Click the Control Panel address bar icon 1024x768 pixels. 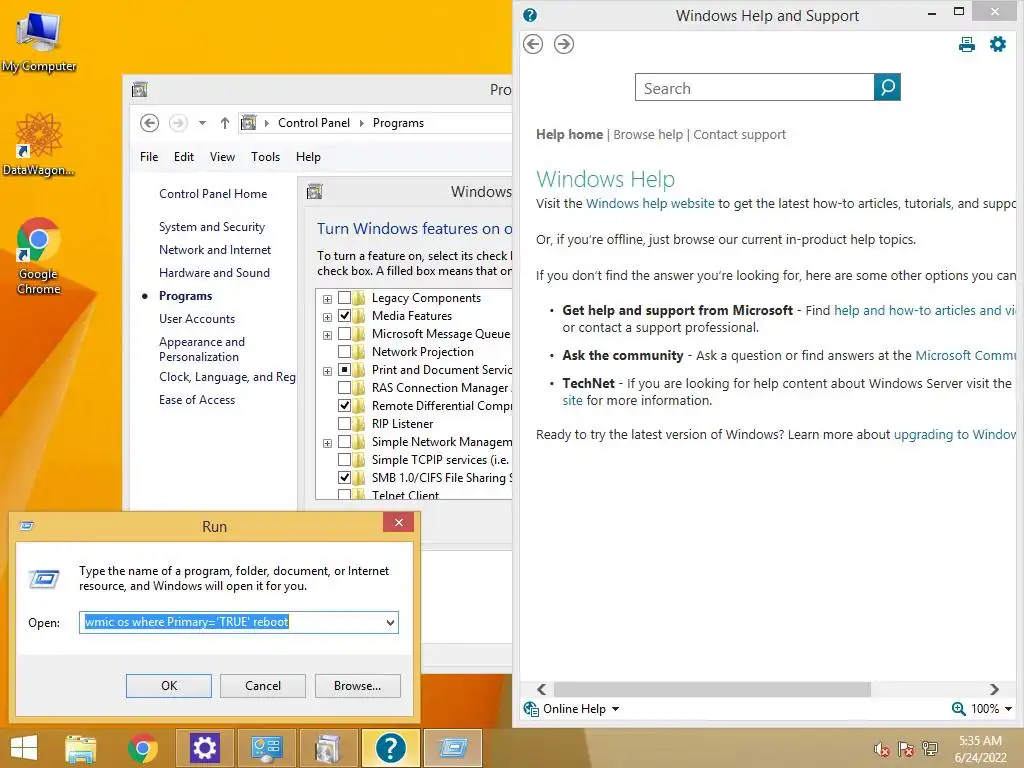click(248, 123)
